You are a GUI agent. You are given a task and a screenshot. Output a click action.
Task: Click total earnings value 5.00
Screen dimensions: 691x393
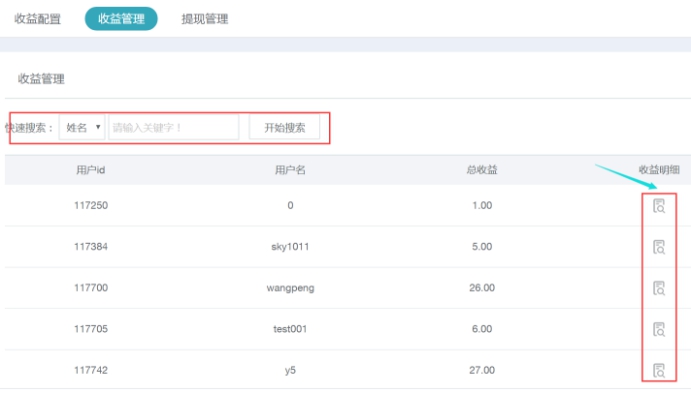(482, 246)
